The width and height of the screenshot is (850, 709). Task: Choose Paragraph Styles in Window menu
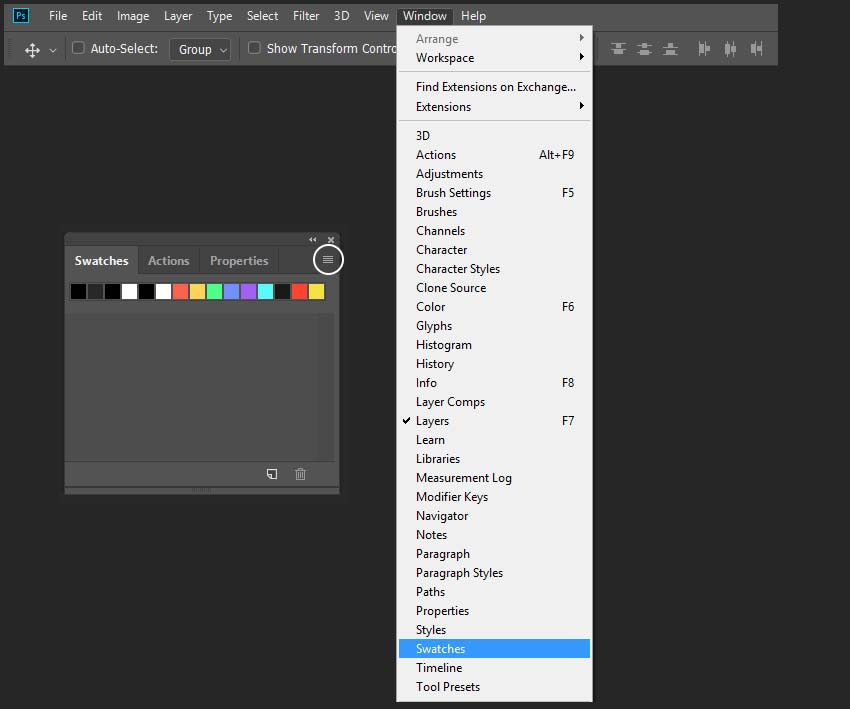pyautogui.click(x=494, y=572)
